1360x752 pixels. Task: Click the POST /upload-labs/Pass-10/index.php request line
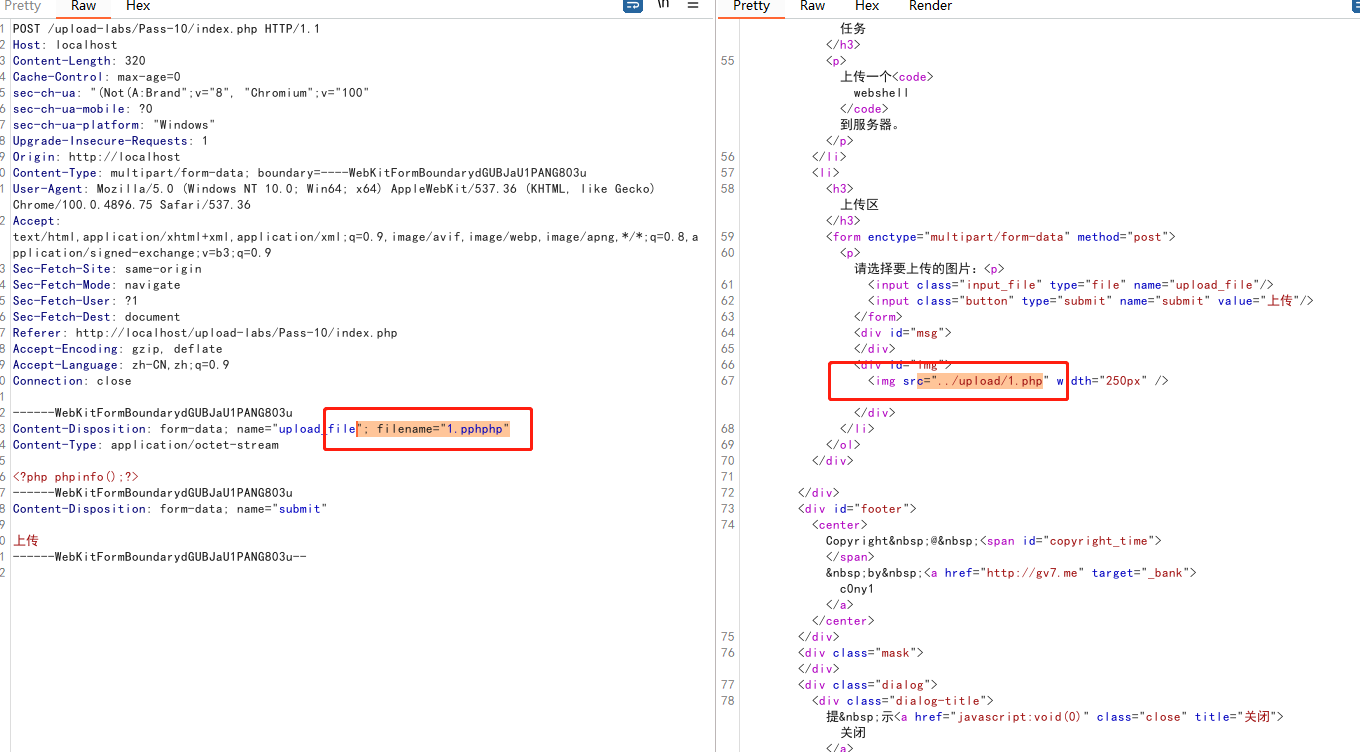(x=166, y=29)
